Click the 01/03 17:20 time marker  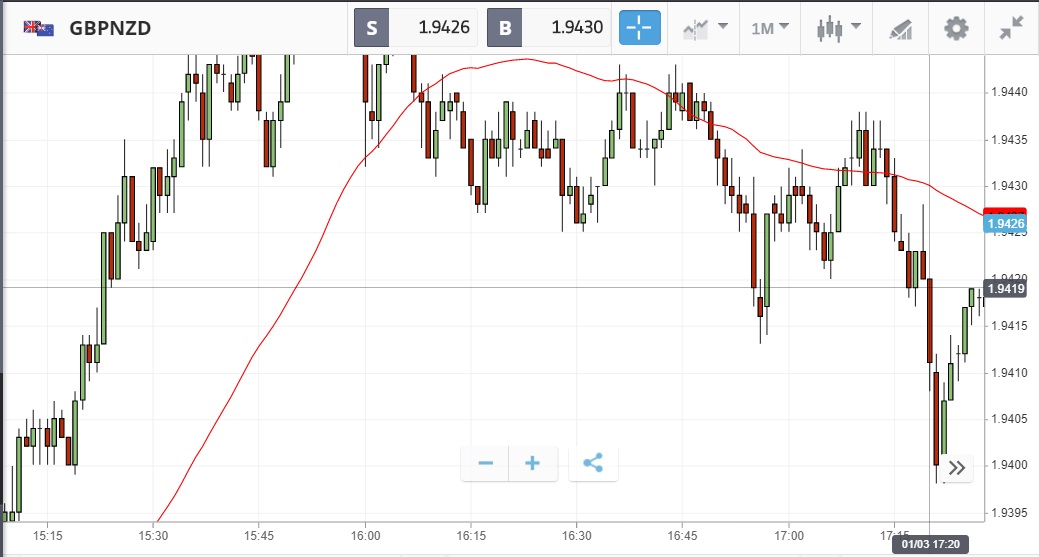click(932, 544)
